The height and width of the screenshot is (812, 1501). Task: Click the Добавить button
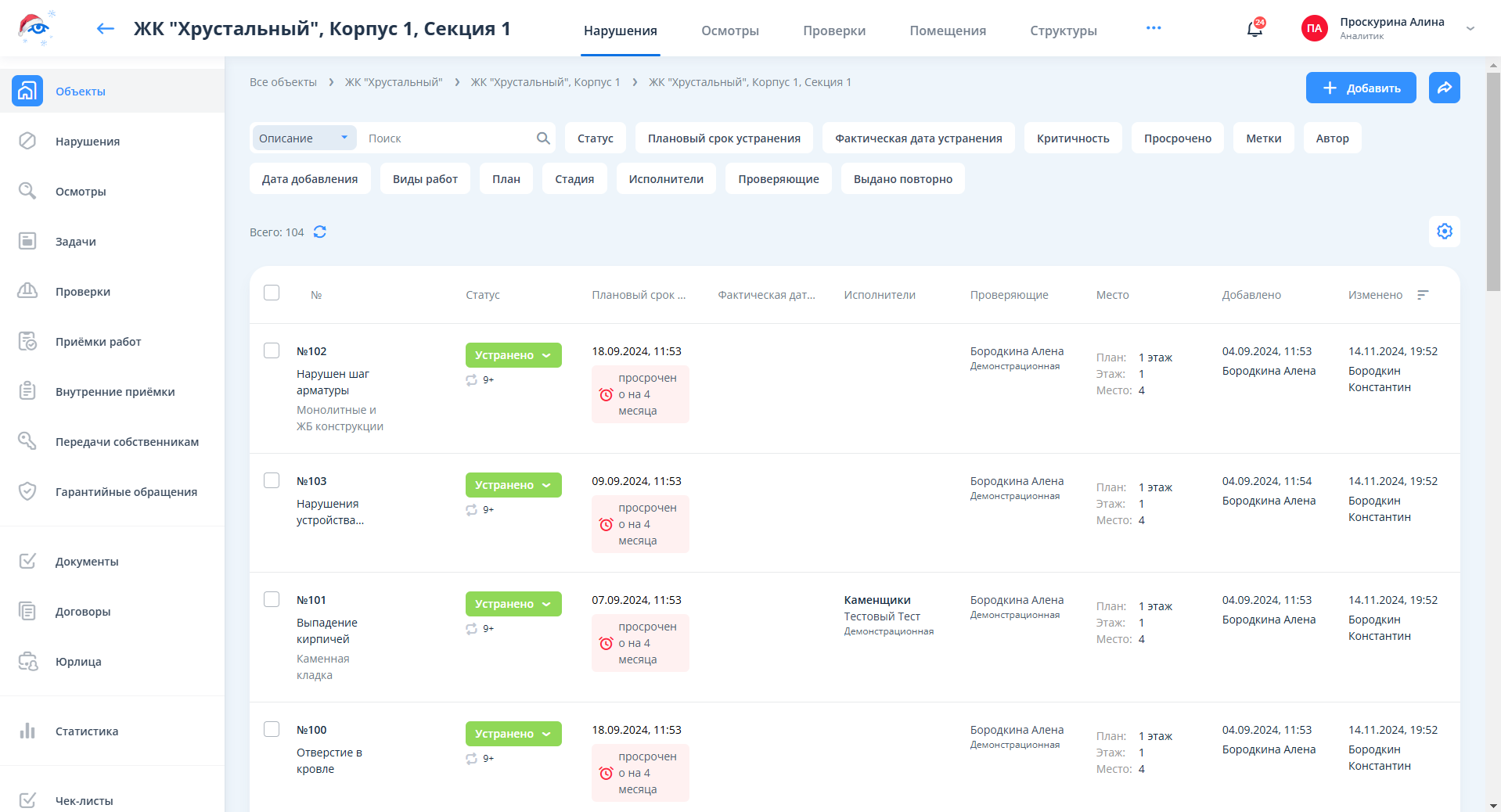tap(1360, 88)
